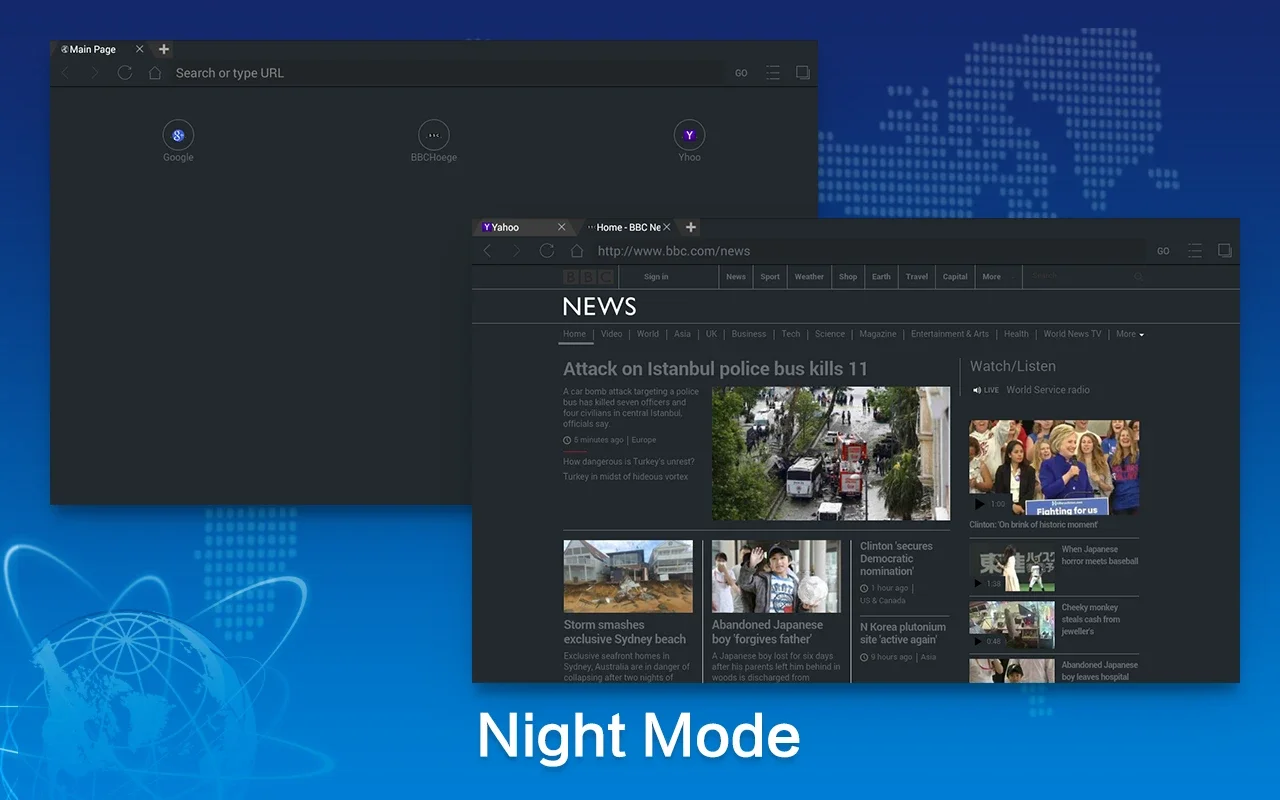Open headline Attack on Istanbul police bus
The width and height of the screenshot is (1280, 800).
715,369
